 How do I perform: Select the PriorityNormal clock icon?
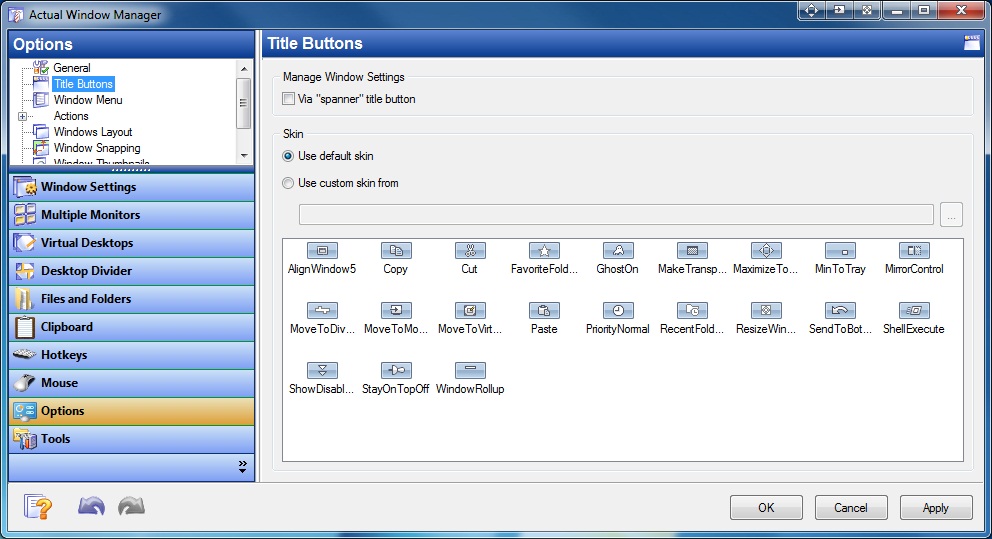pyautogui.click(x=618, y=311)
